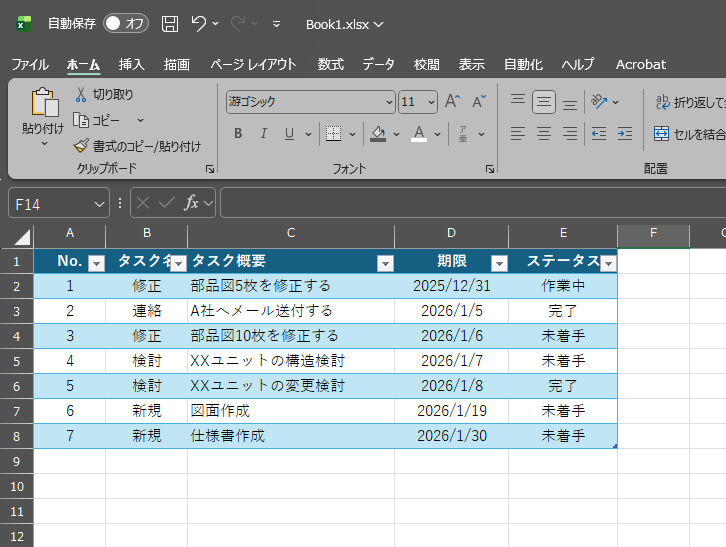The image size is (726, 547).
Task: Click the 折り返して wrap text button
Action: pyautogui.click(x=689, y=101)
